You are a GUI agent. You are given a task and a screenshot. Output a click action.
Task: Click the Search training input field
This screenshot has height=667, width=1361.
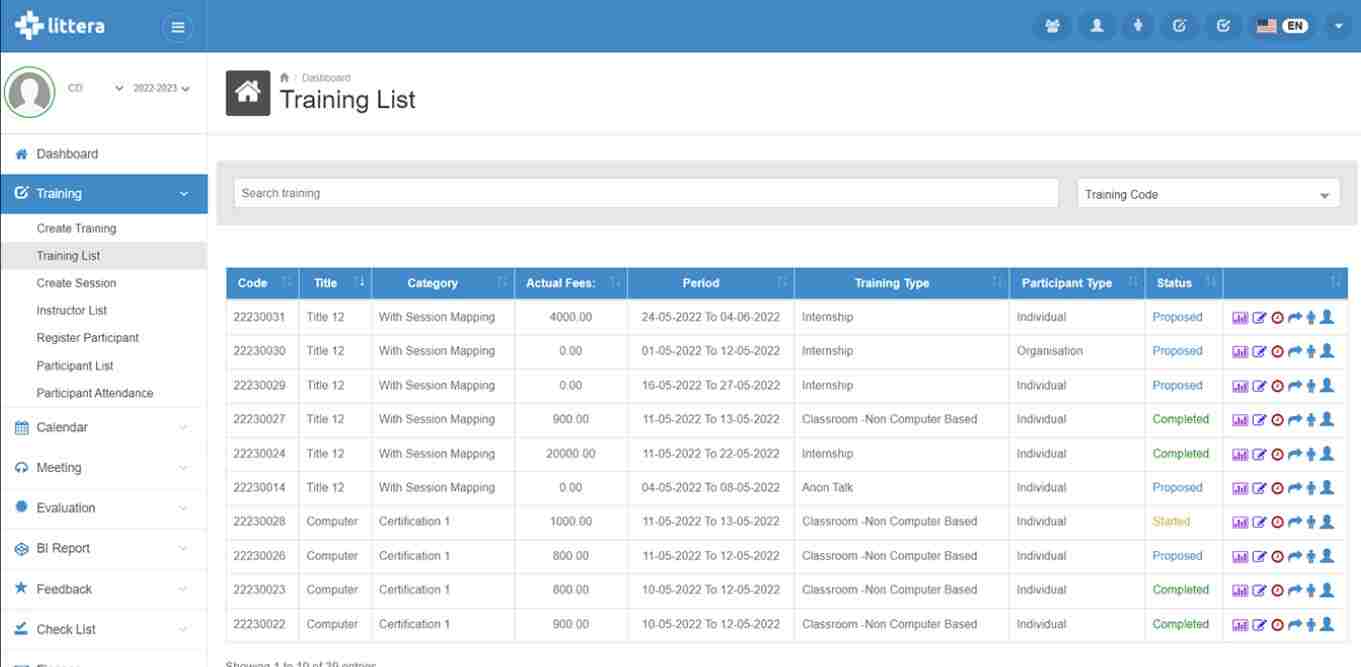pyautogui.click(x=645, y=193)
